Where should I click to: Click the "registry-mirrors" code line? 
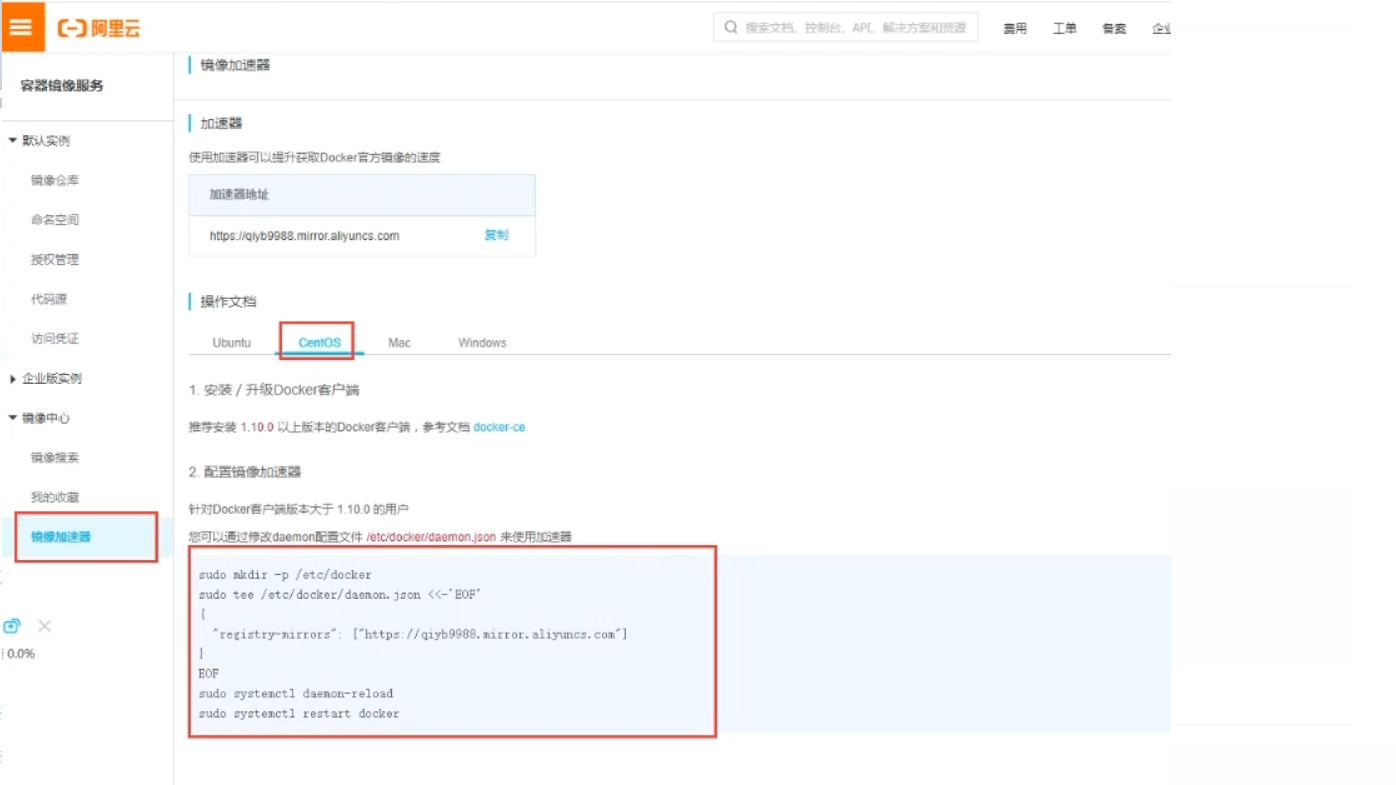[x=420, y=634]
